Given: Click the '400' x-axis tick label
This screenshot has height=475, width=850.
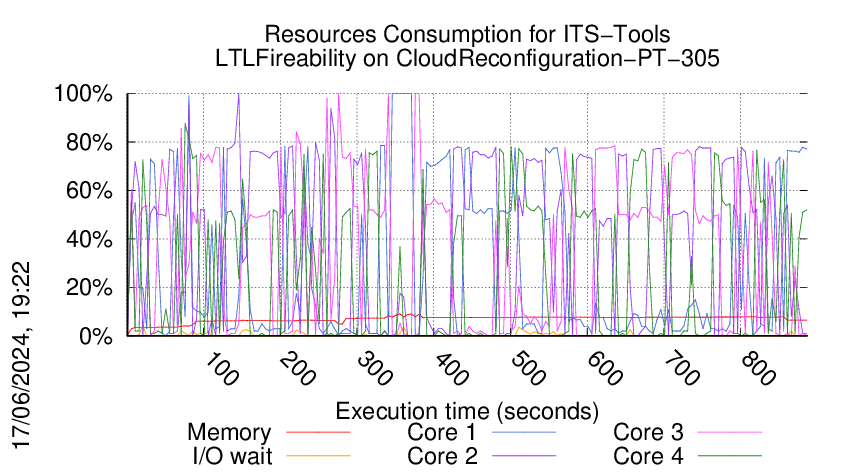Looking at the screenshot, I should [451, 369].
